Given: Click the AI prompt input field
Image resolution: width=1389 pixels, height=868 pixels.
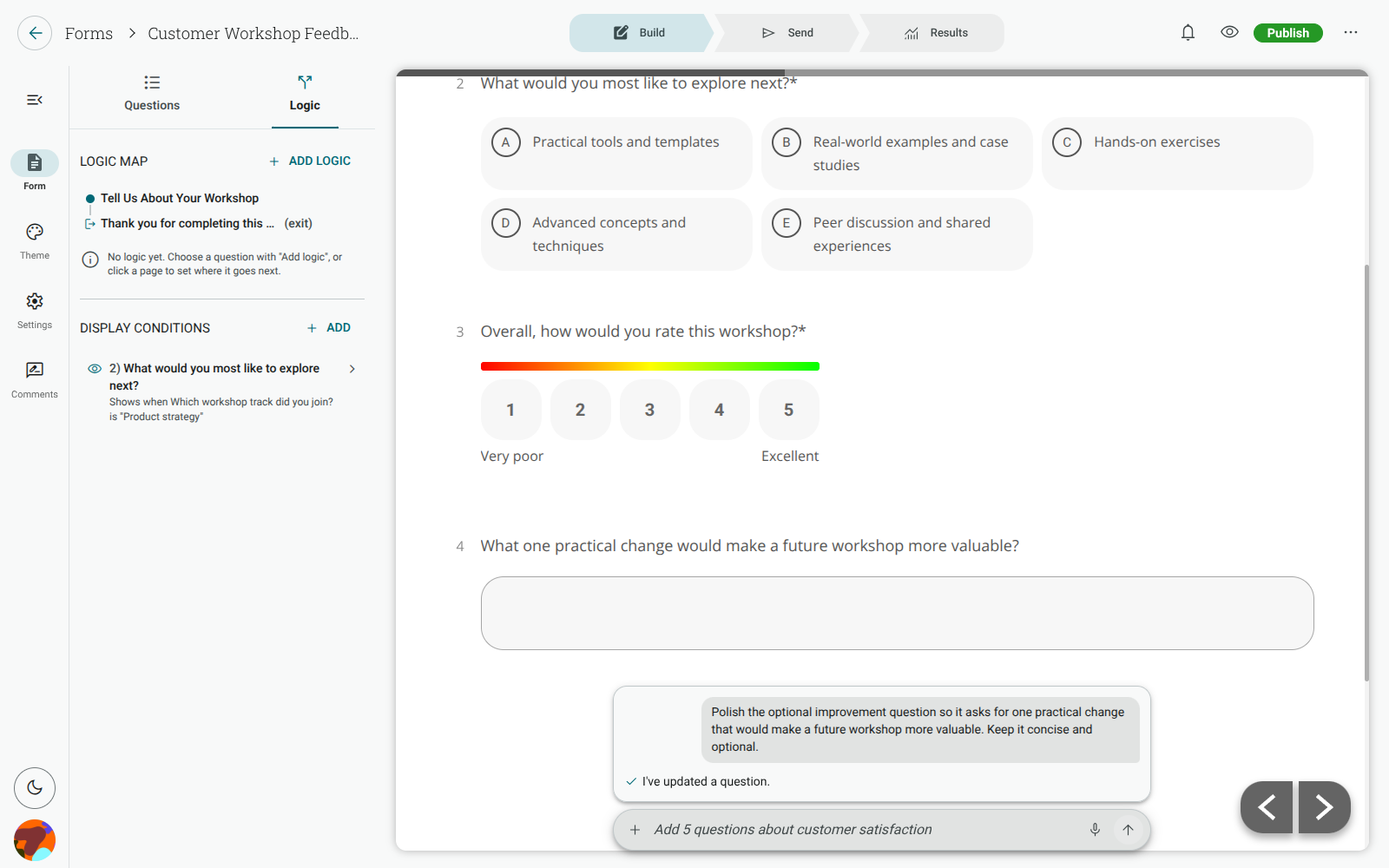Looking at the screenshot, I should (x=864, y=830).
